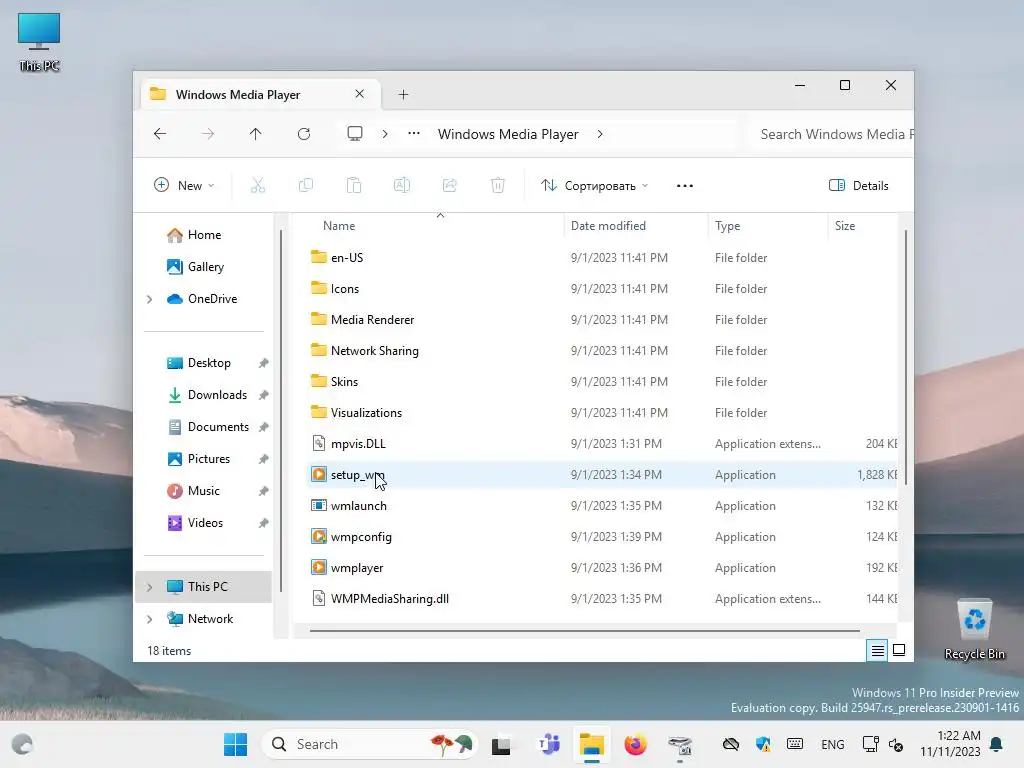The image size is (1024, 768).
Task: Click chevron after PC icon in address bar
Action: click(x=385, y=134)
